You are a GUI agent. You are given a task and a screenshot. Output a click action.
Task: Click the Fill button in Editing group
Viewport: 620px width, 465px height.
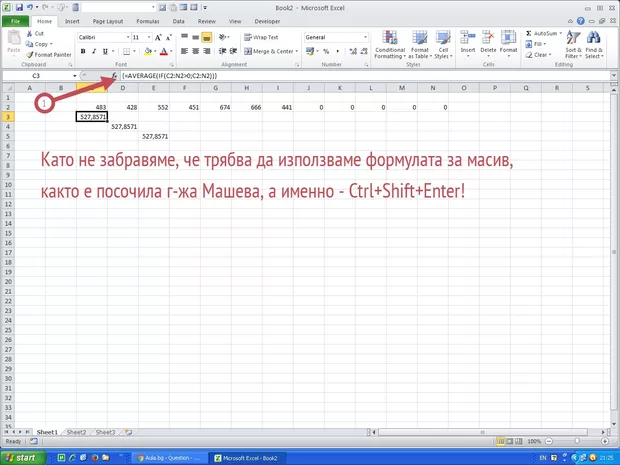coord(536,44)
